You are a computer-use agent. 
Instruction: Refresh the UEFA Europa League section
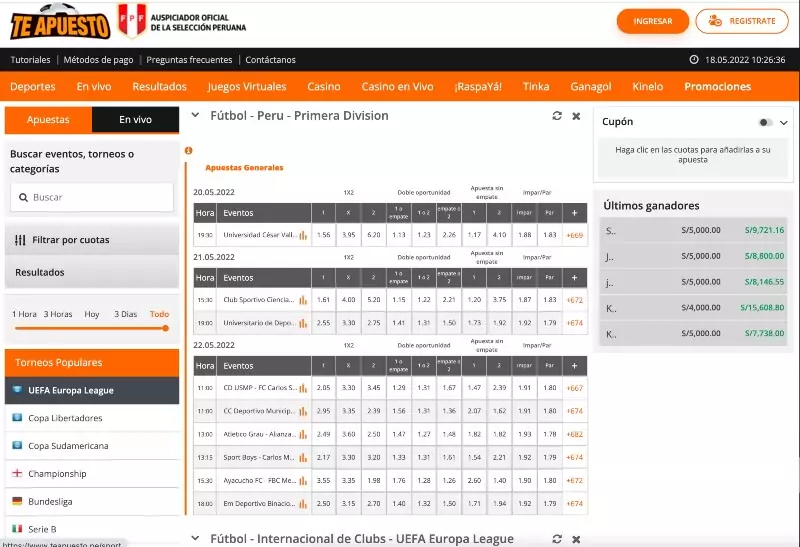(x=557, y=539)
